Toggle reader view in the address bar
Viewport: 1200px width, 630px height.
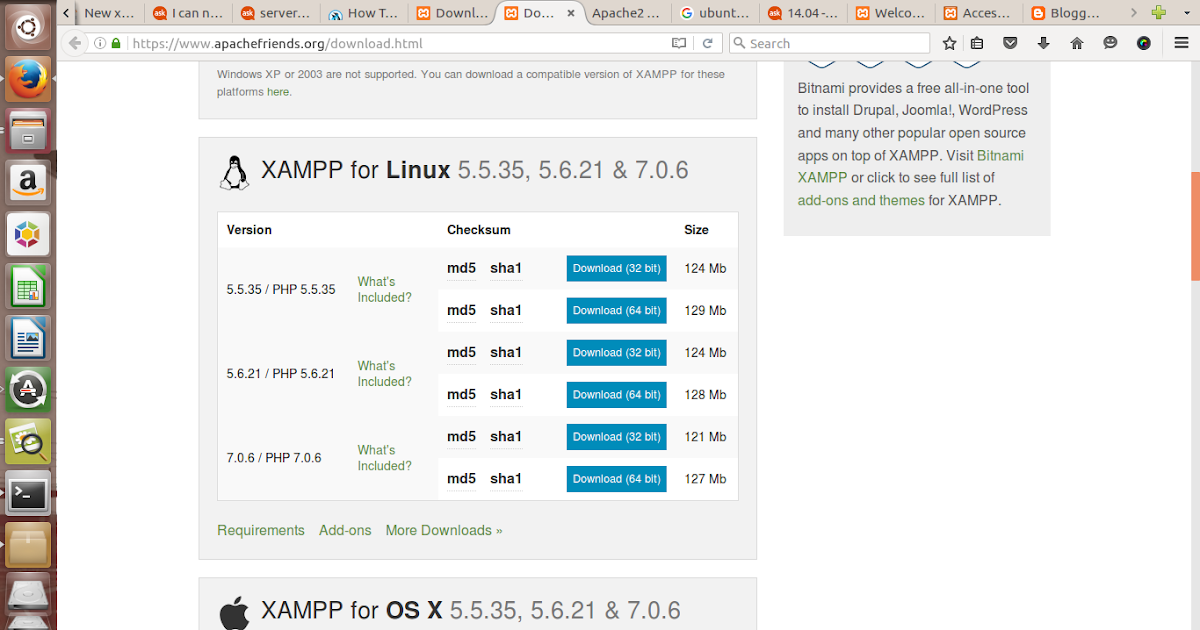coord(679,43)
